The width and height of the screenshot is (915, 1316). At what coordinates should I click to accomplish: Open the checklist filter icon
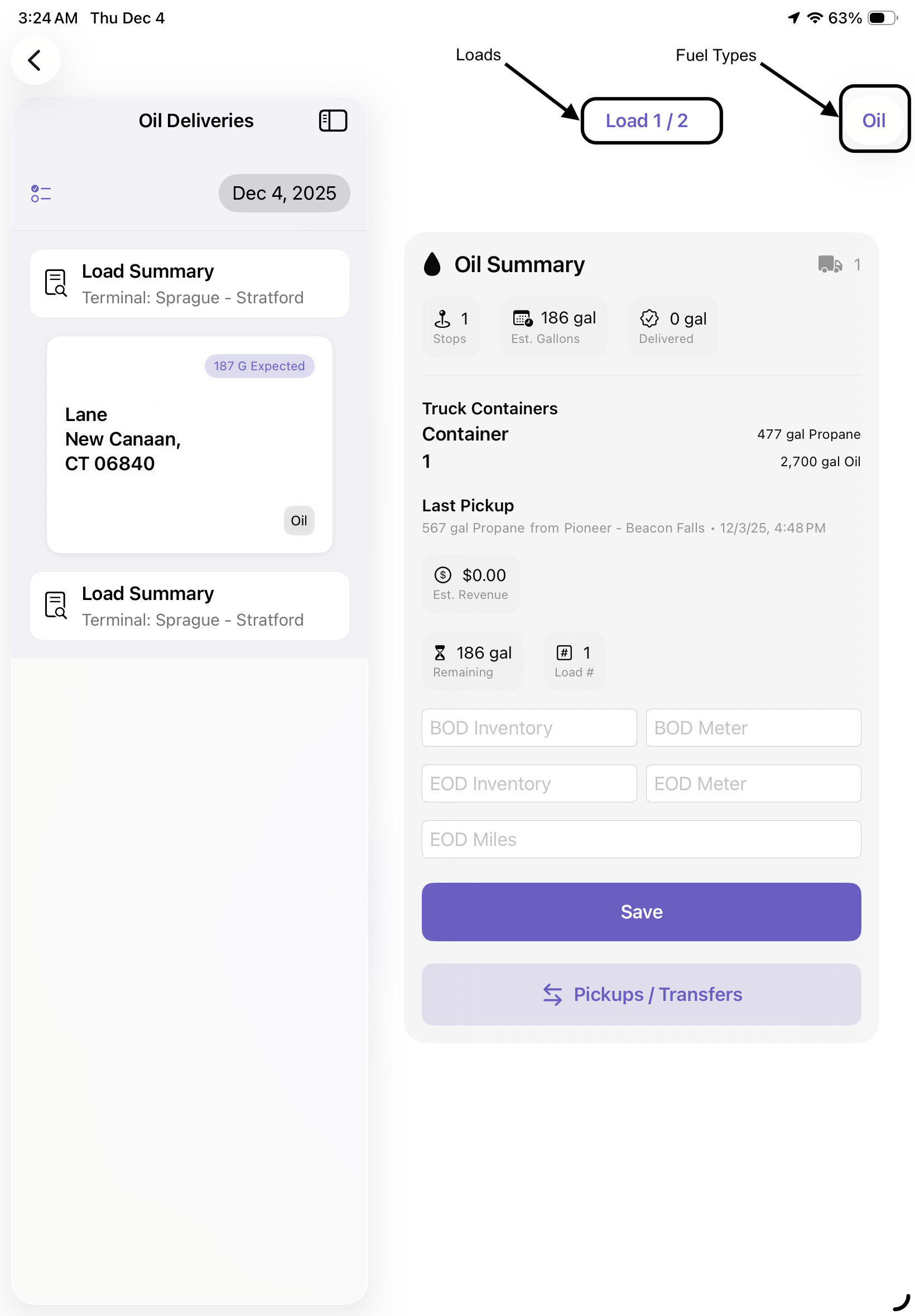point(41,193)
